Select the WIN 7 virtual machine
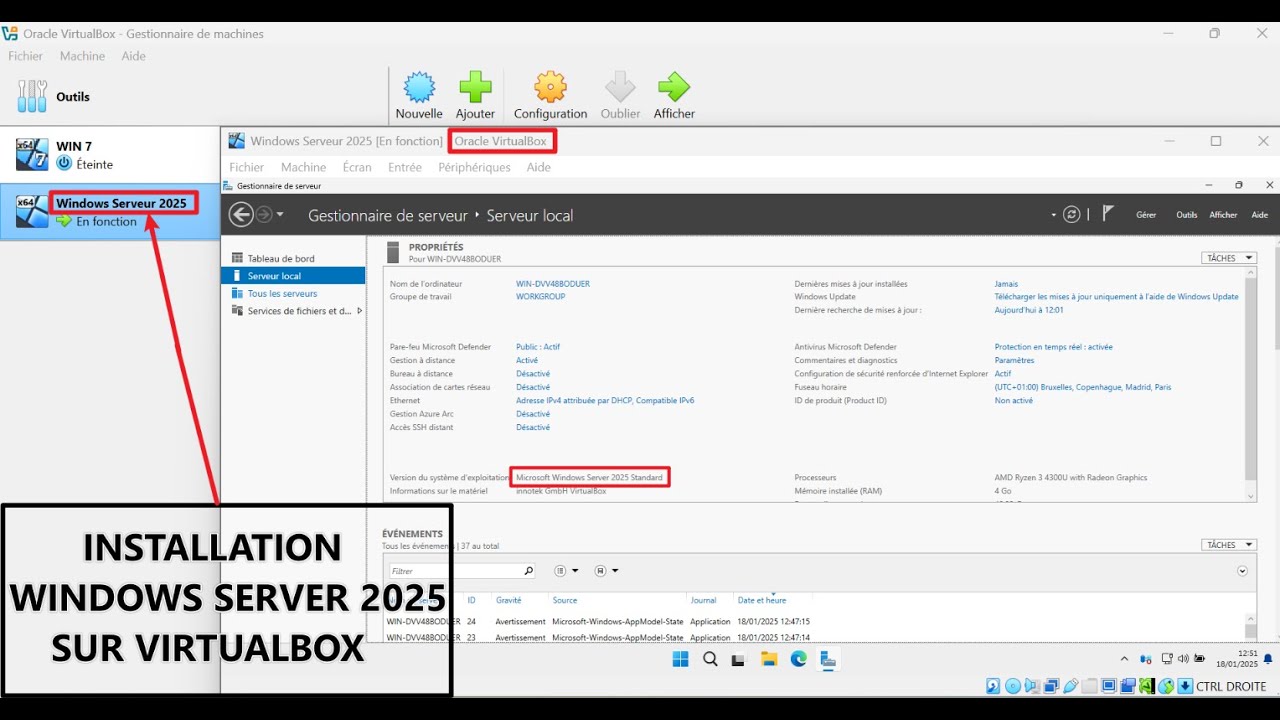1280x720 pixels. [x=110, y=154]
